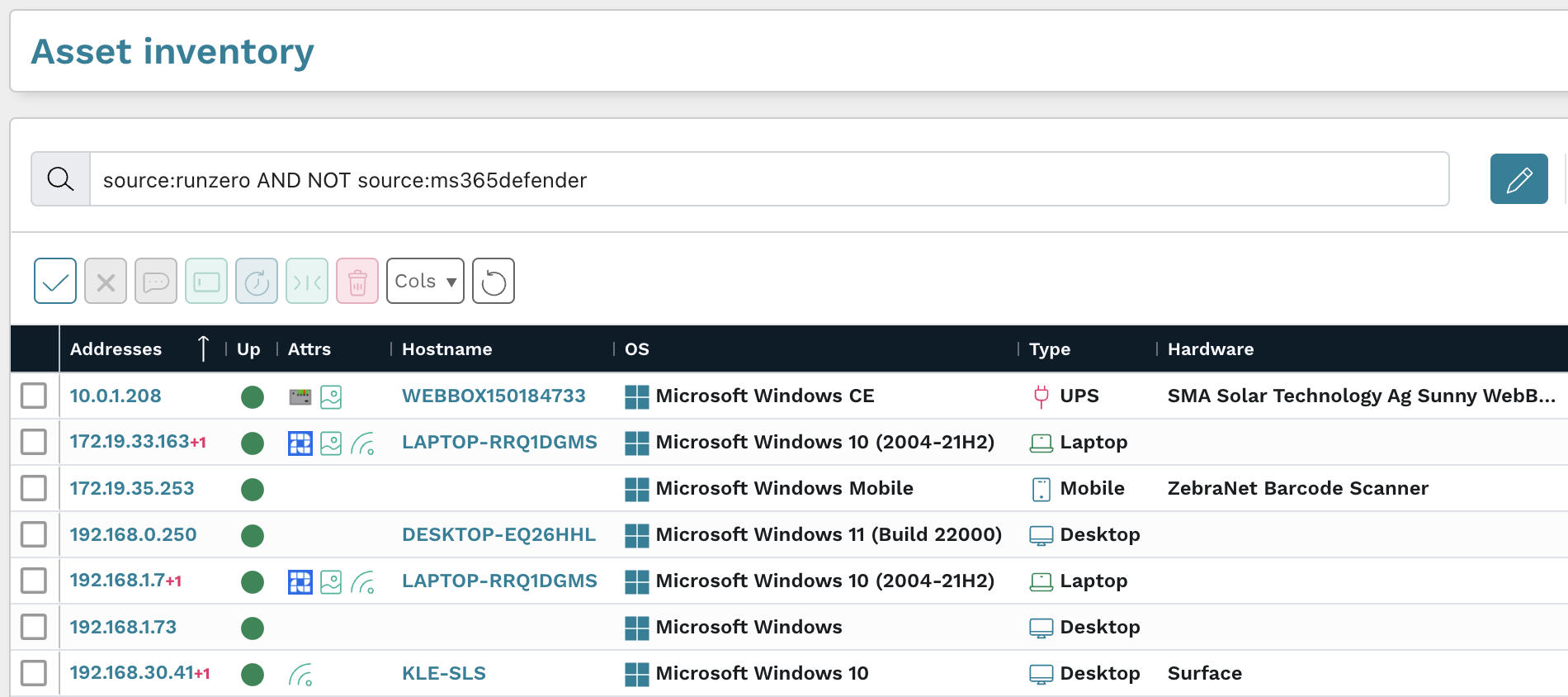Open the WEBBOX150184733 hostname link

[x=494, y=396]
